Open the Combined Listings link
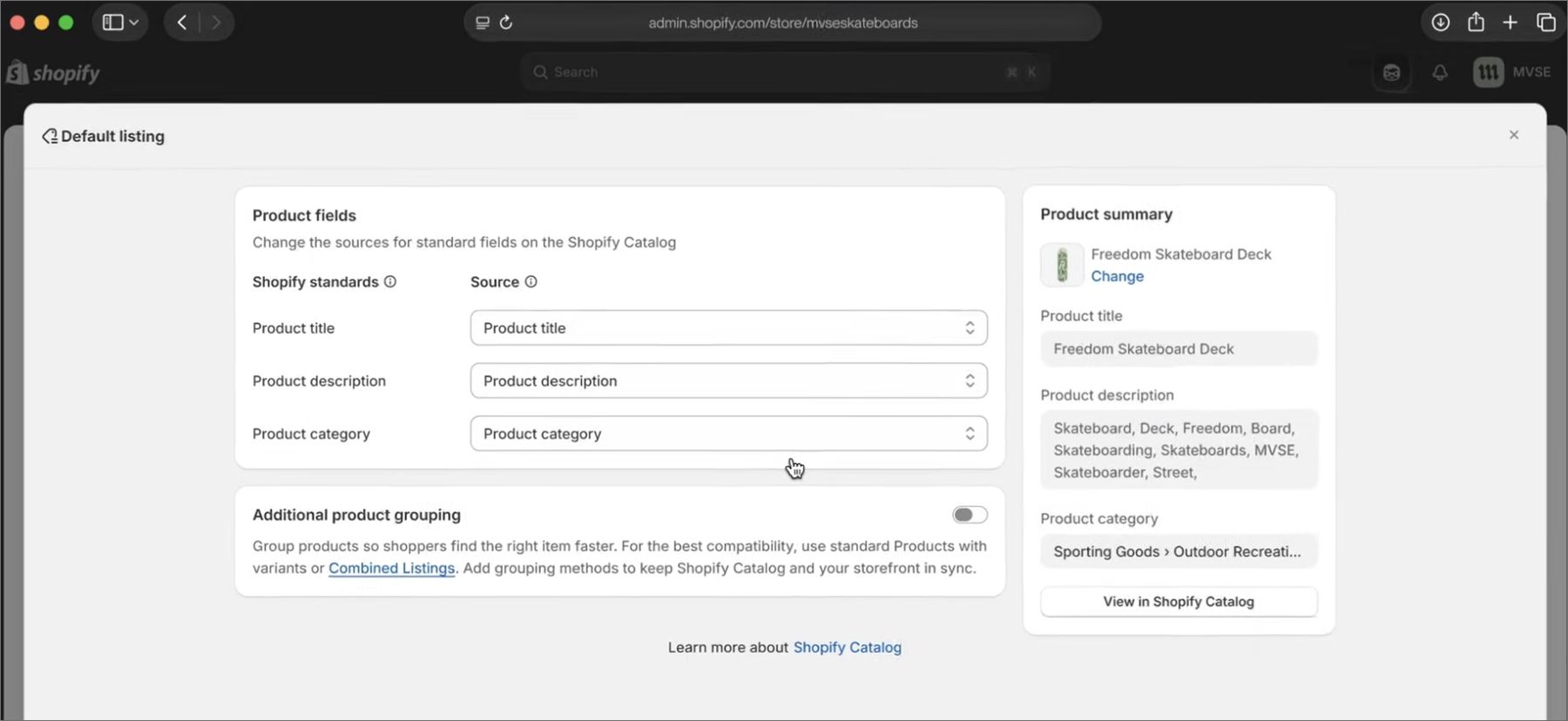This screenshot has height=721, width=1568. 391,569
